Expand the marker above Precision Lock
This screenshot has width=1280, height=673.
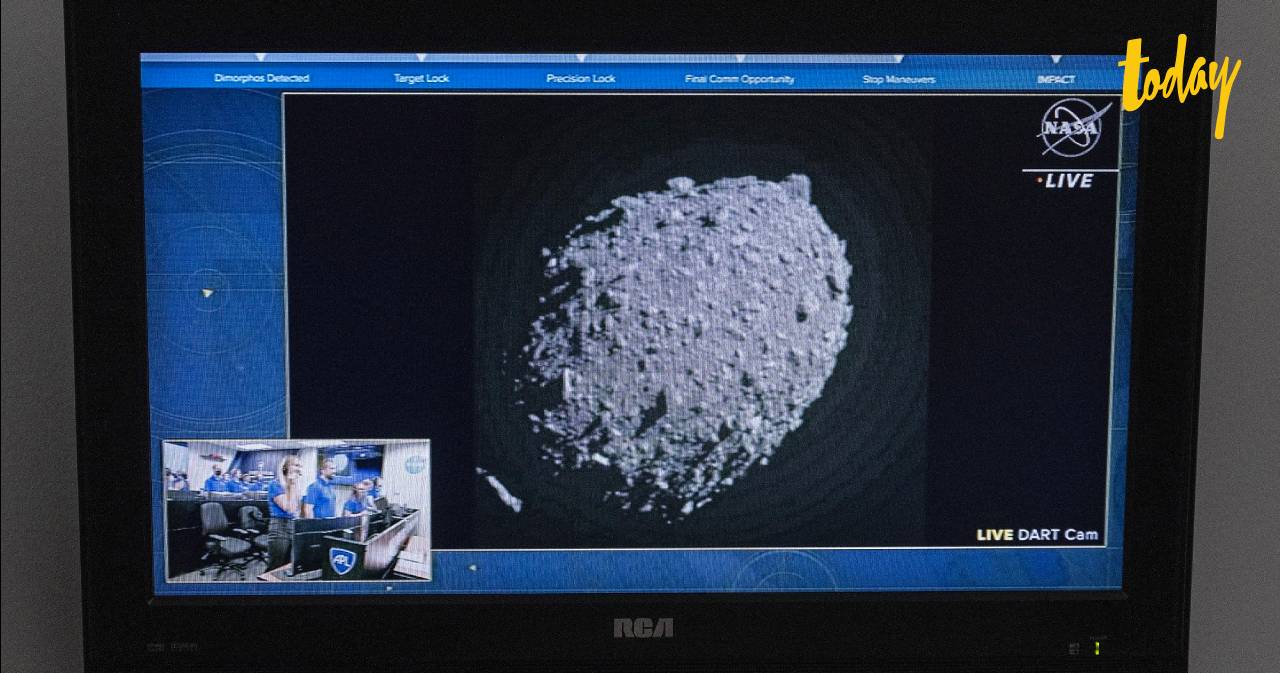580,59
